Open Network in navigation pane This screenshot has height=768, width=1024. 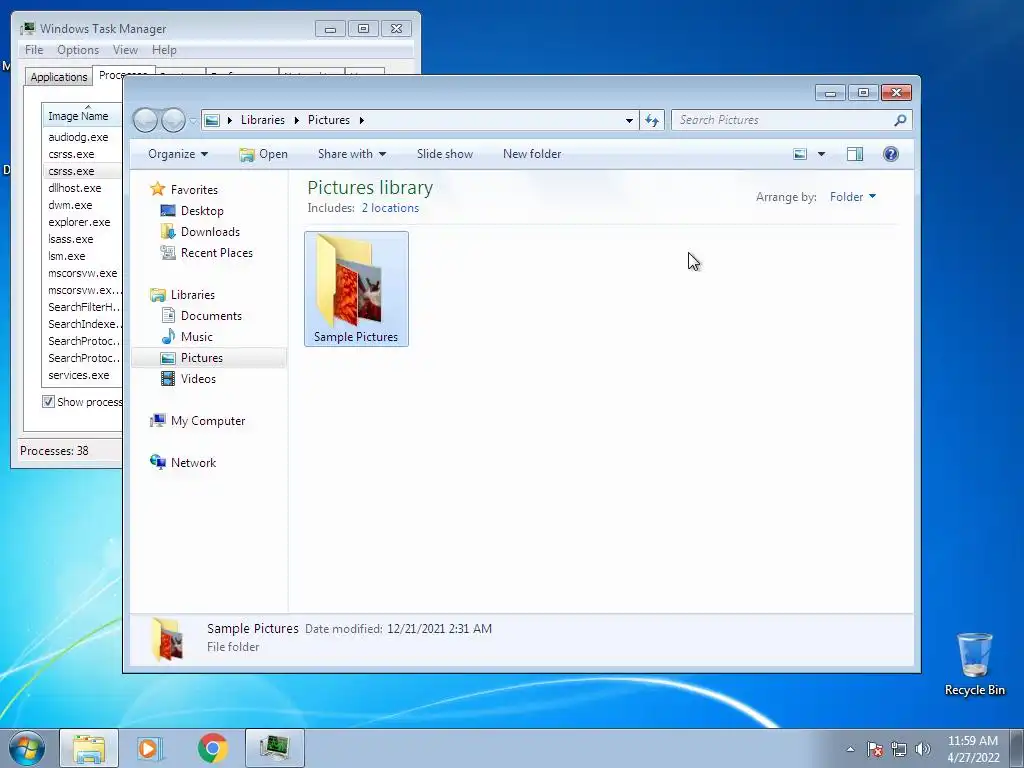point(193,462)
